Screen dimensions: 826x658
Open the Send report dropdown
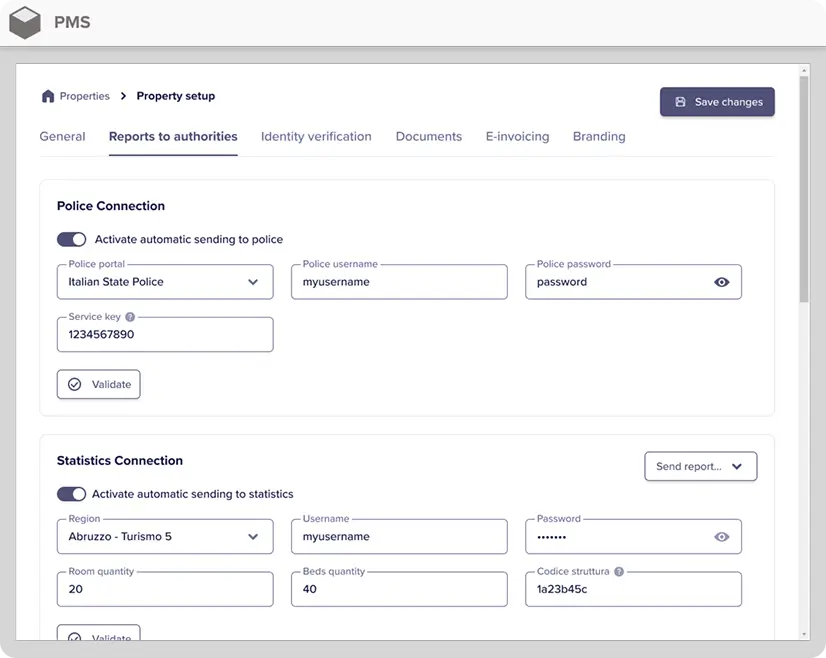(x=700, y=466)
